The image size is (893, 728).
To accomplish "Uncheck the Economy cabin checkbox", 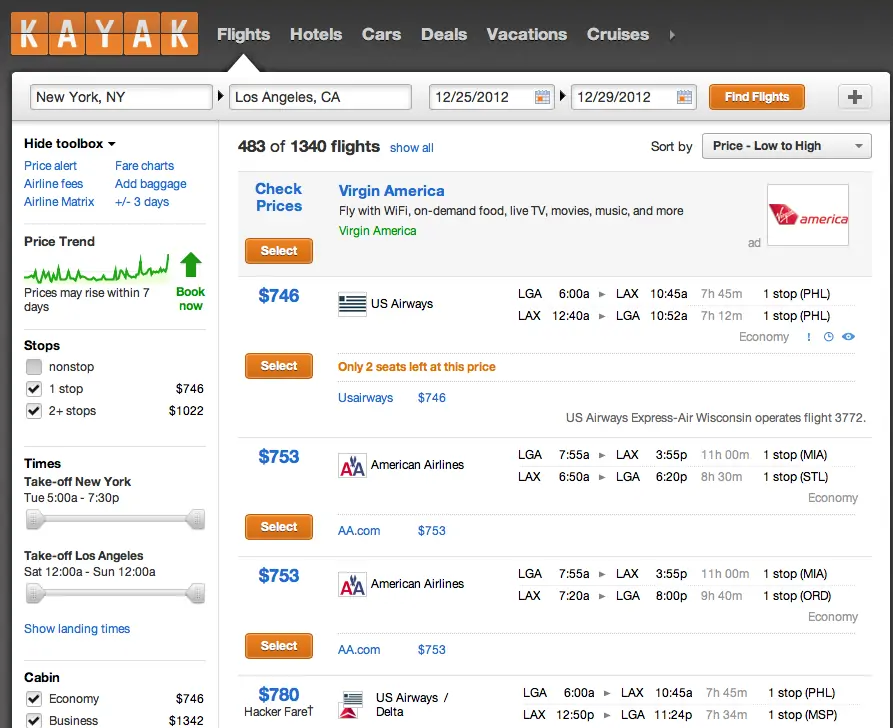I will tap(34, 699).
